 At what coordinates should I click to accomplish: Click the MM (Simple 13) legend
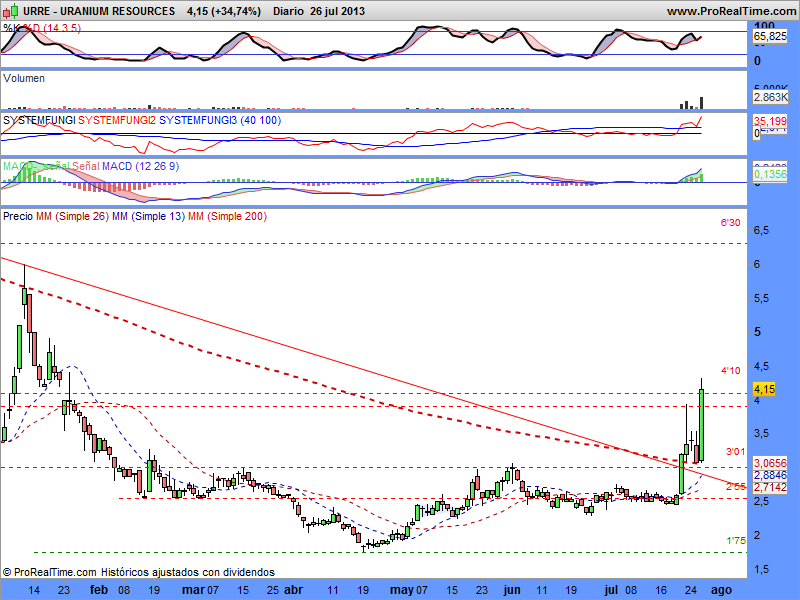coord(148,216)
